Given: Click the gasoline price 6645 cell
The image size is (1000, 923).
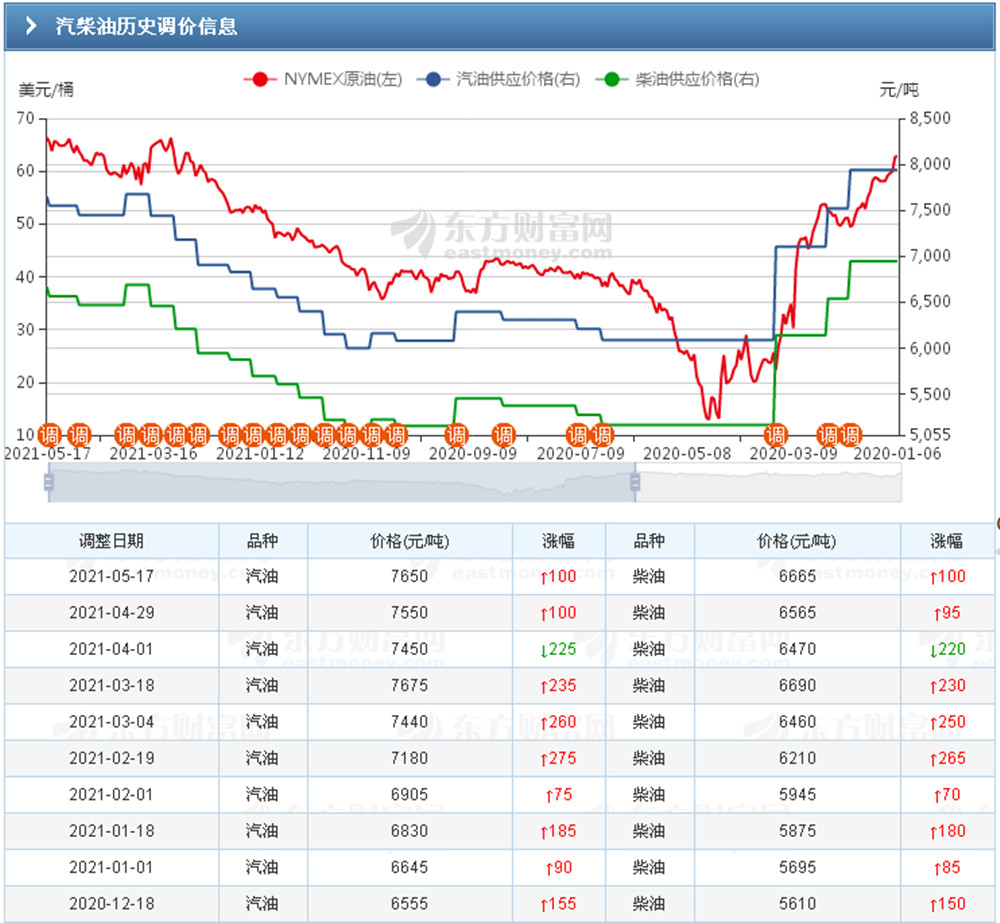Looking at the screenshot, I should point(409,867).
